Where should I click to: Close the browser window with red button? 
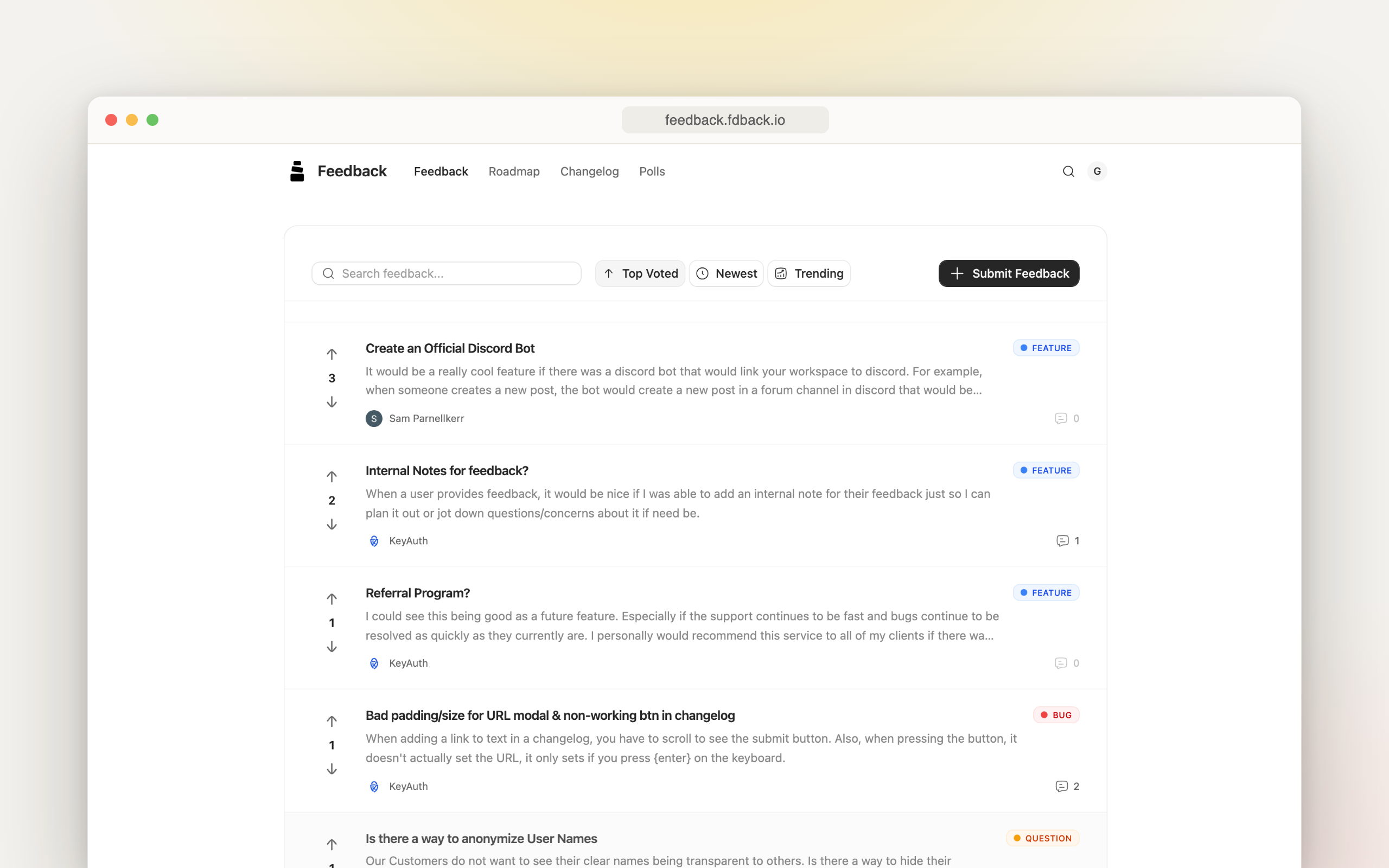pyautogui.click(x=111, y=120)
